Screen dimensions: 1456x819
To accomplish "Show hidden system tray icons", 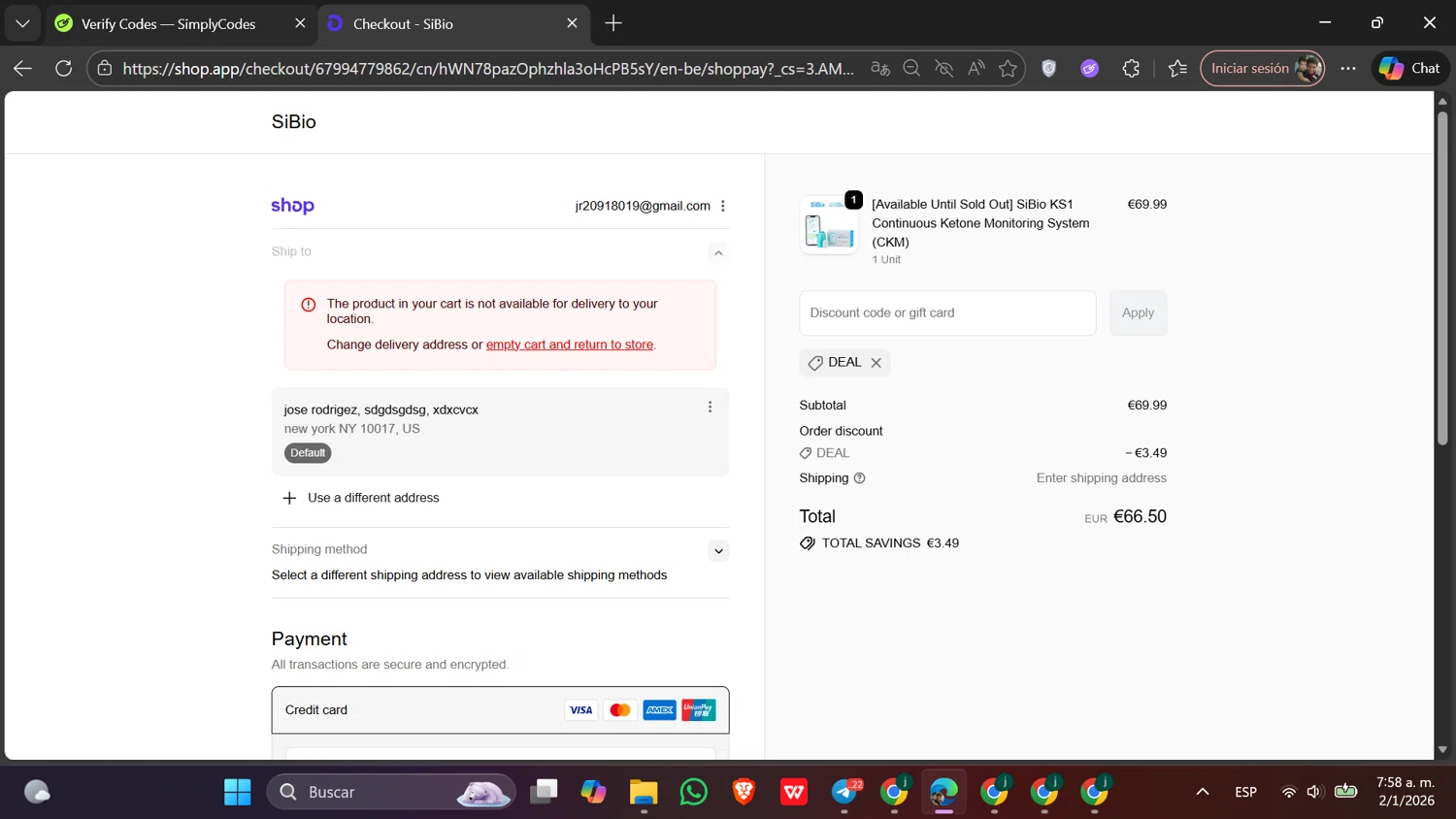I will tap(1203, 792).
